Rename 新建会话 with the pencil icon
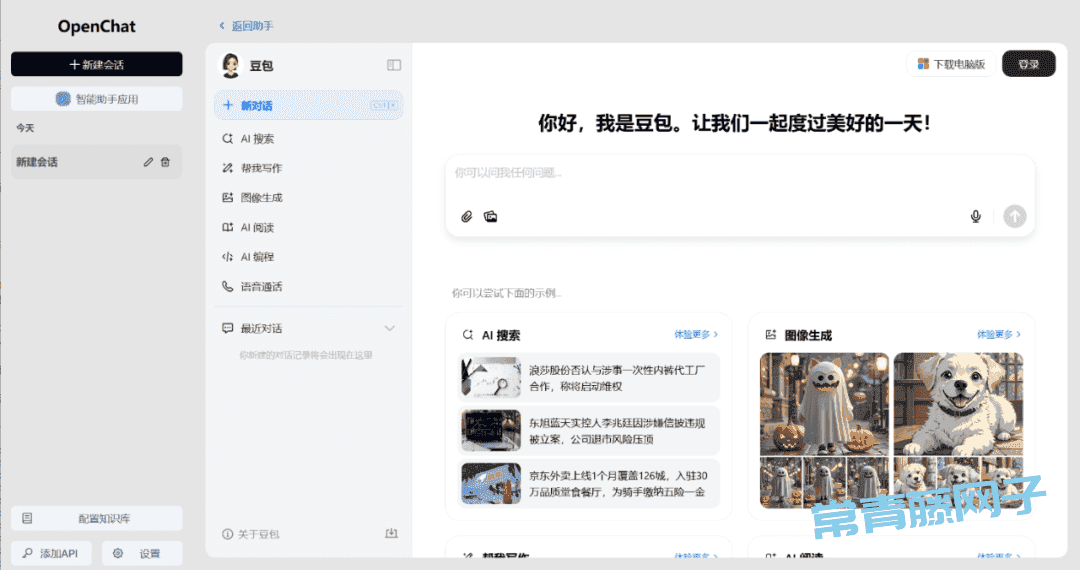1080x570 pixels. pos(148,162)
